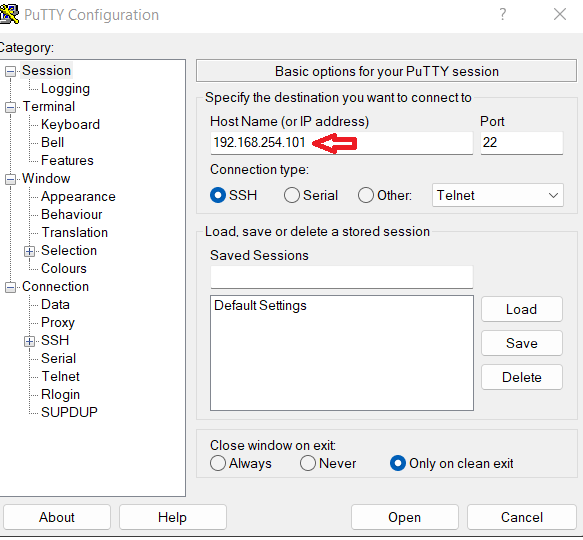Viewport: 583px width, 540px height.
Task: Open the Bell settings category
Action: (52, 142)
